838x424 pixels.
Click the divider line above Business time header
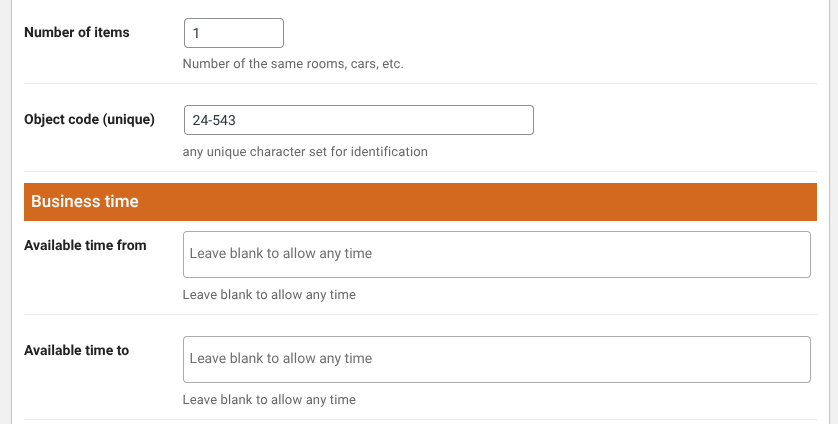click(x=418, y=171)
